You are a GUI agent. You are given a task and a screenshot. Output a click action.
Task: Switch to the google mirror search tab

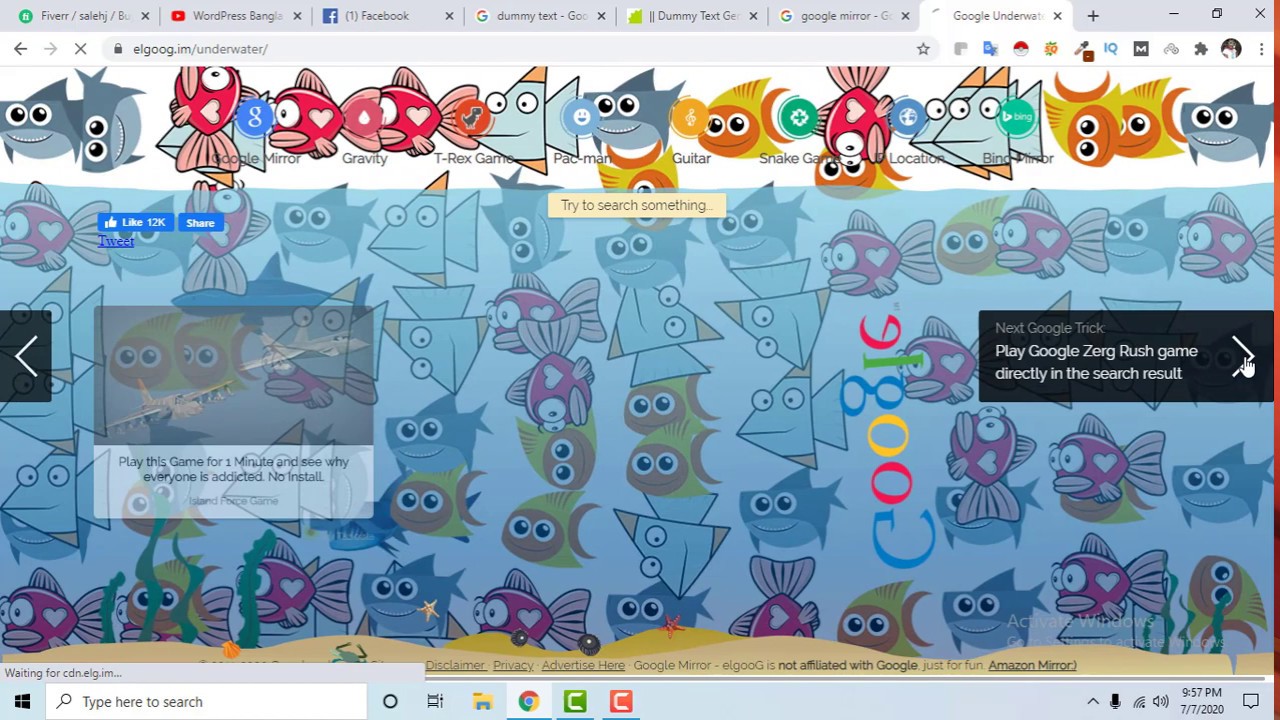[x=844, y=16]
